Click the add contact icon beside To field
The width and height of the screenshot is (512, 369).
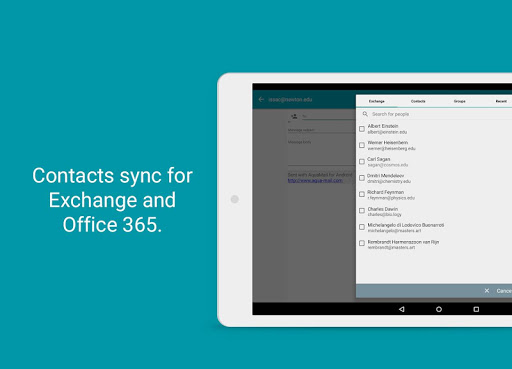[294, 116]
